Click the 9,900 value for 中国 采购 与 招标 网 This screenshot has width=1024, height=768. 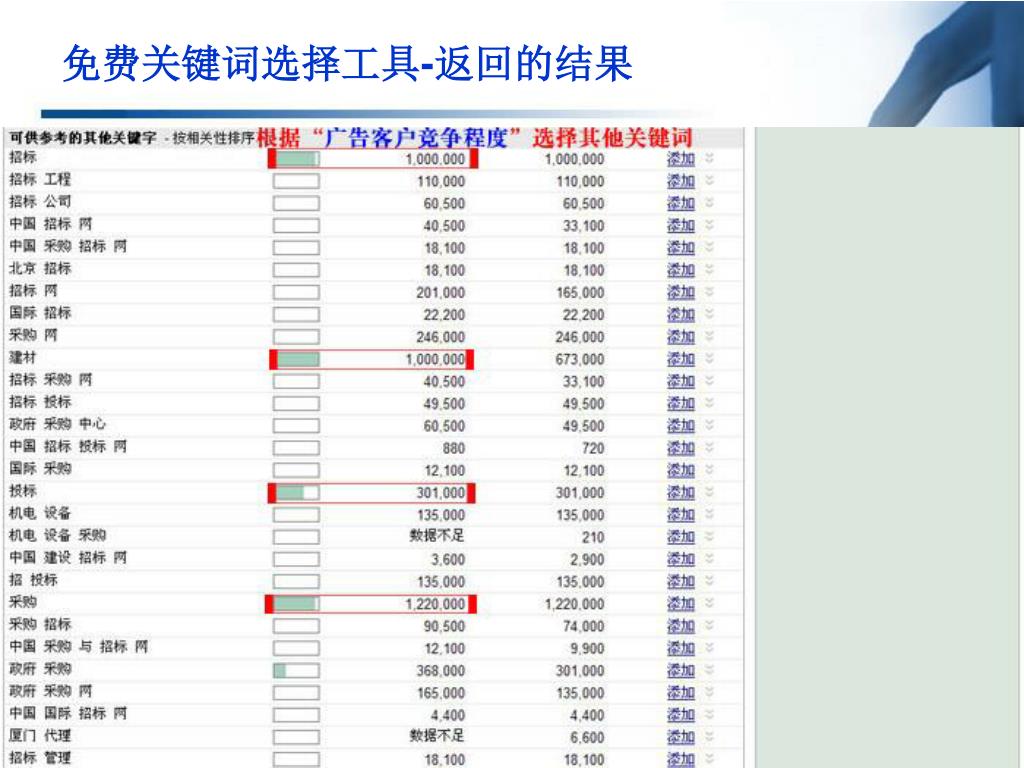(587, 648)
